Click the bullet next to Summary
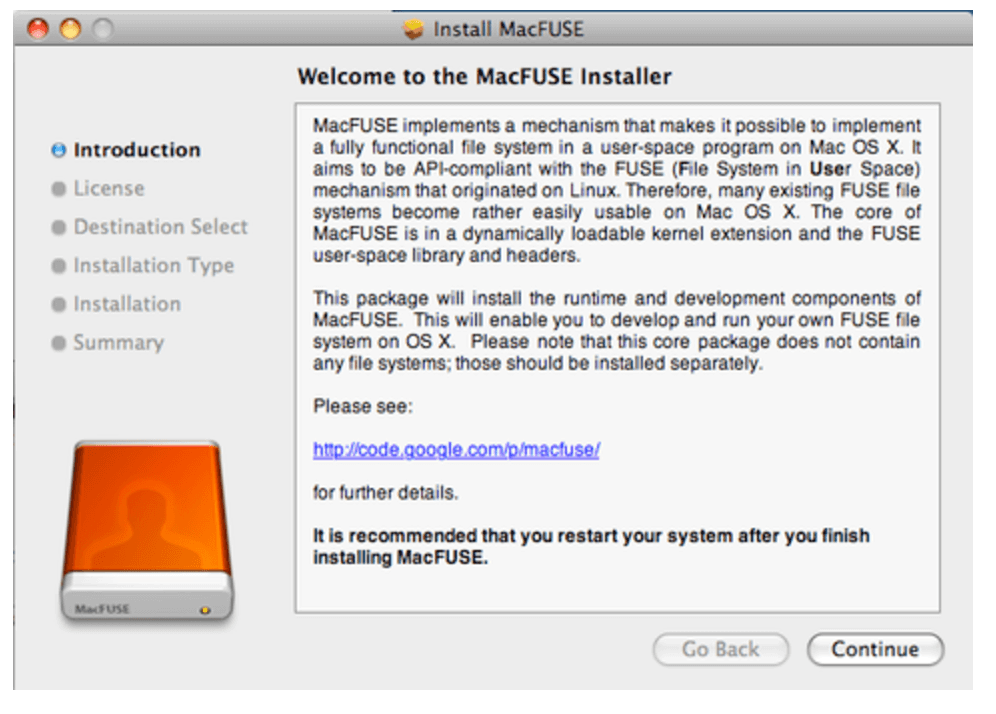The image size is (996, 714). click(x=58, y=343)
